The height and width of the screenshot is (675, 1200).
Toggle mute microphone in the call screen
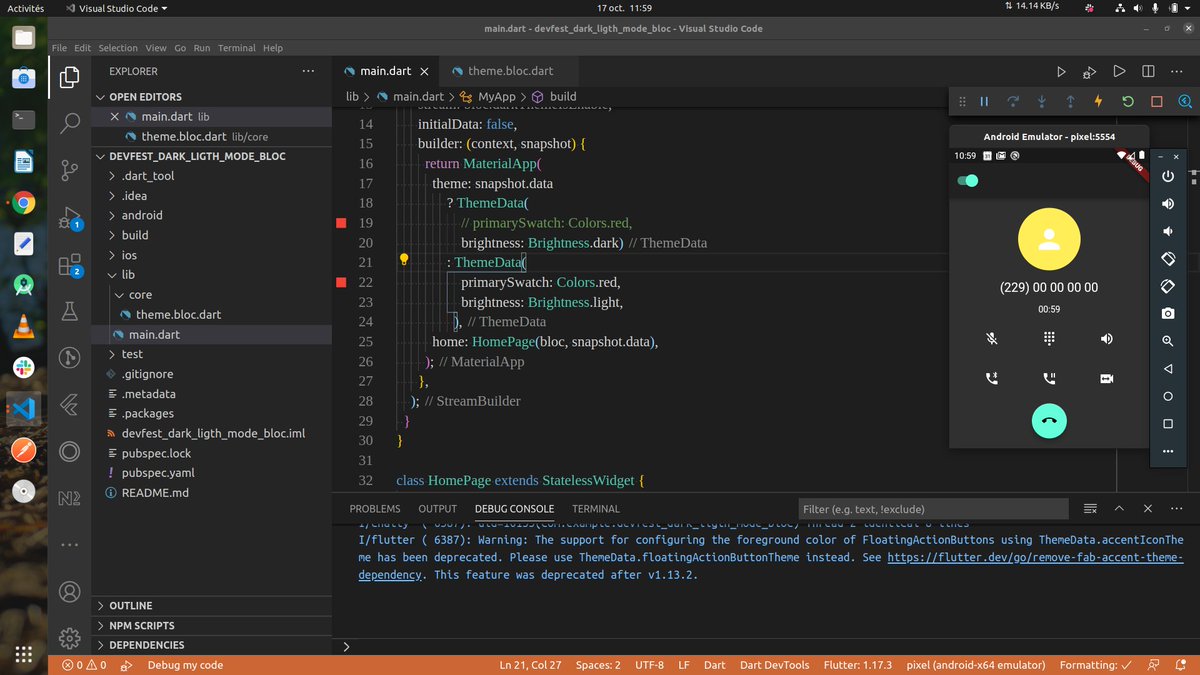point(992,339)
